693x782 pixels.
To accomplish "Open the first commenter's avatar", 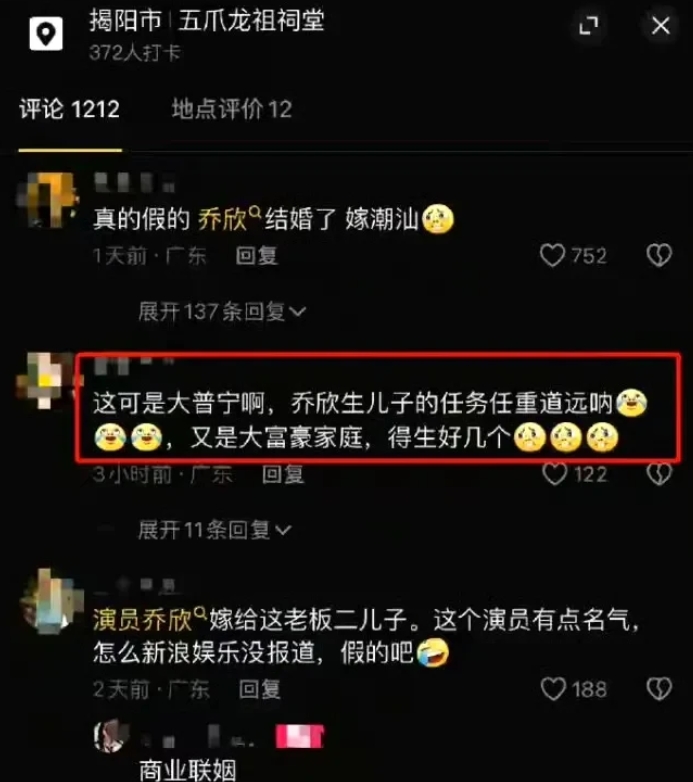I will point(46,199).
